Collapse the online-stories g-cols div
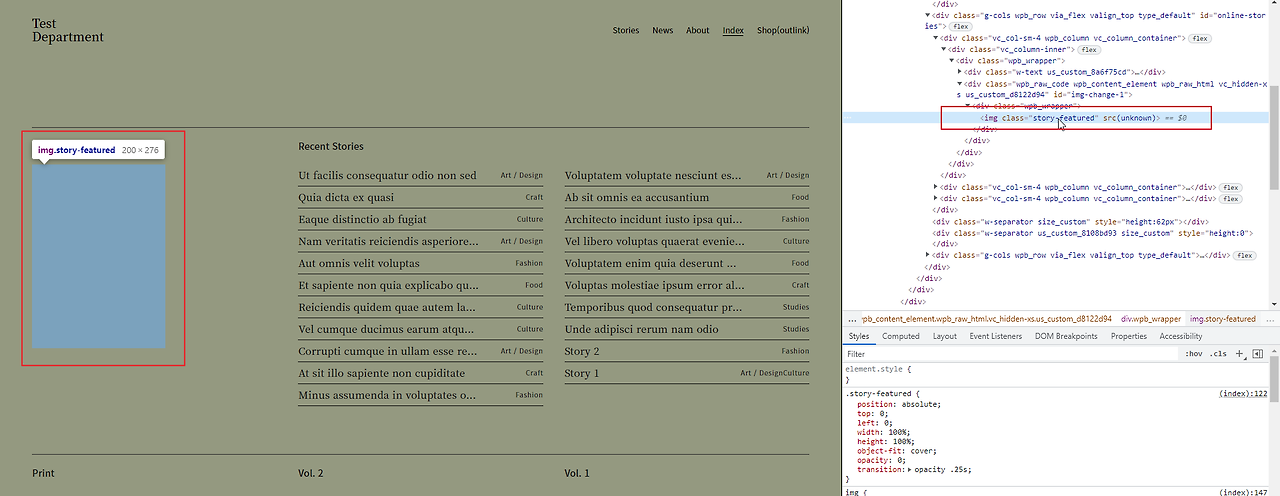This screenshot has width=1280, height=496. (x=928, y=15)
